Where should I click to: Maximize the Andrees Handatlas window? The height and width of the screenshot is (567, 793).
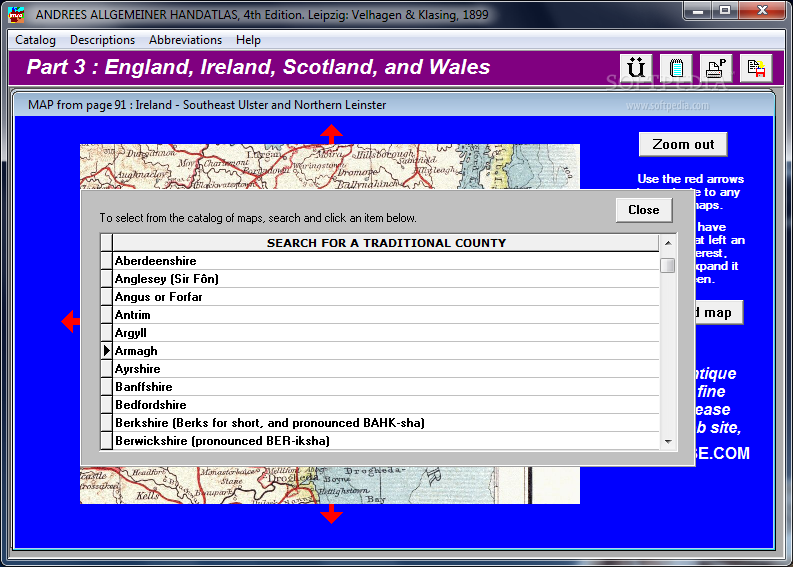[x=725, y=11]
